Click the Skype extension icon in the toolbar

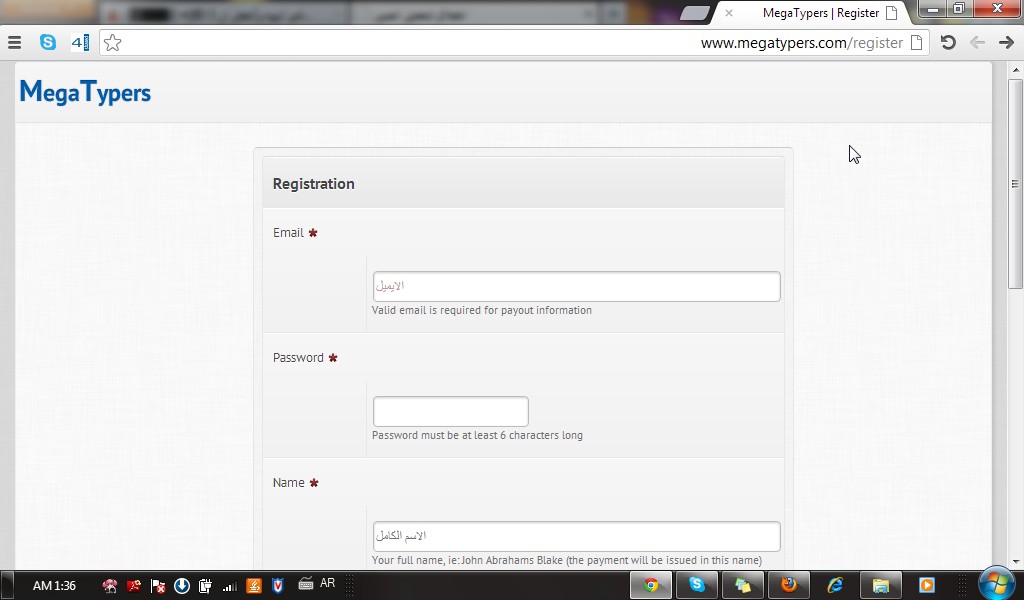click(x=48, y=42)
